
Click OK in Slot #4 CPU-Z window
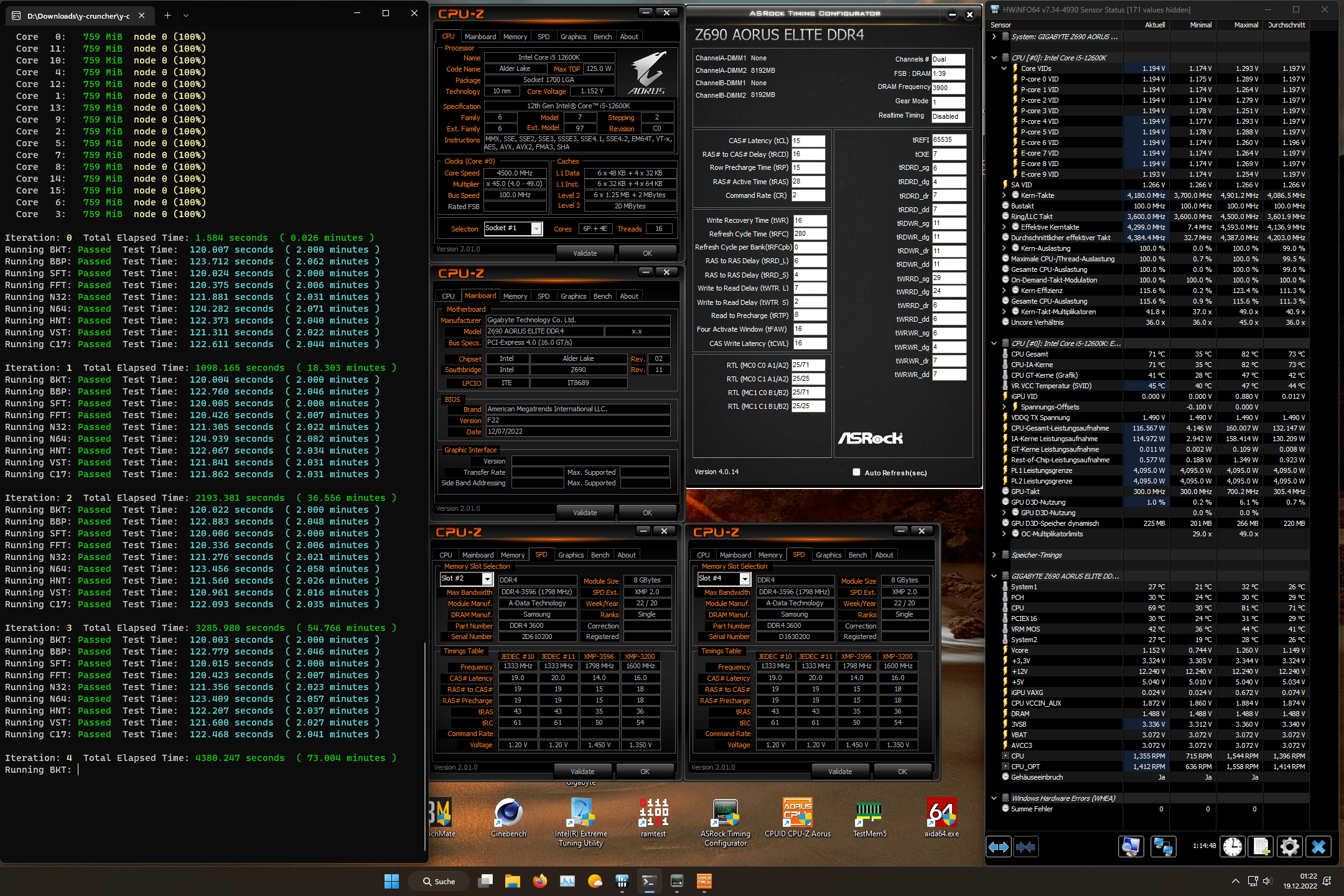[x=902, y=772]
